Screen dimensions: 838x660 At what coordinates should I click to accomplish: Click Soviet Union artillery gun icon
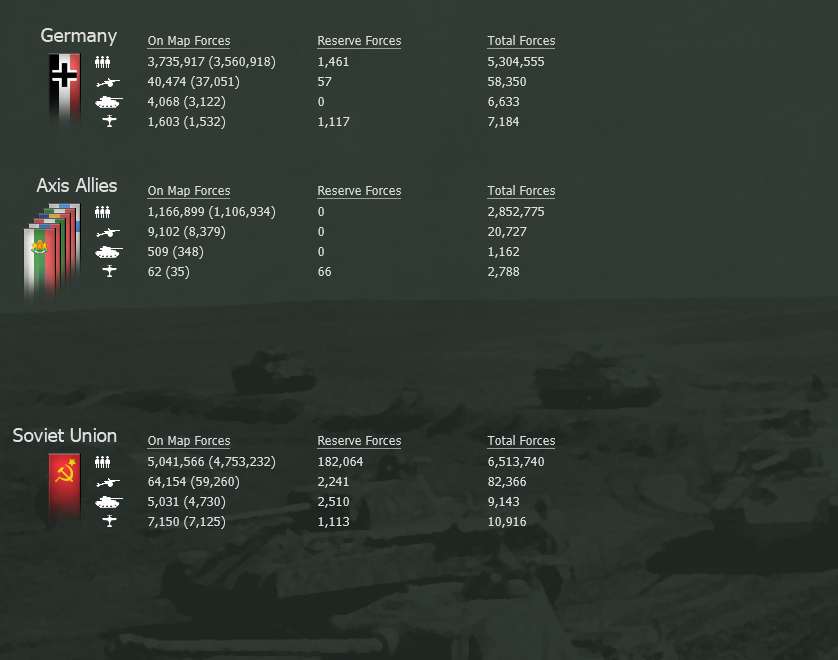point(108,483)
